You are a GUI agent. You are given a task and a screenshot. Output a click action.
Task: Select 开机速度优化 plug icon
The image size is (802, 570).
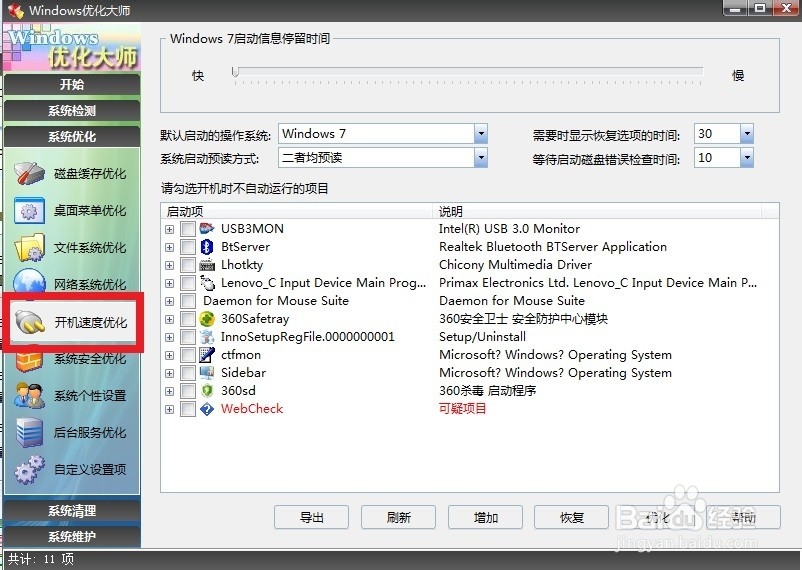click(x=31, y=322)
